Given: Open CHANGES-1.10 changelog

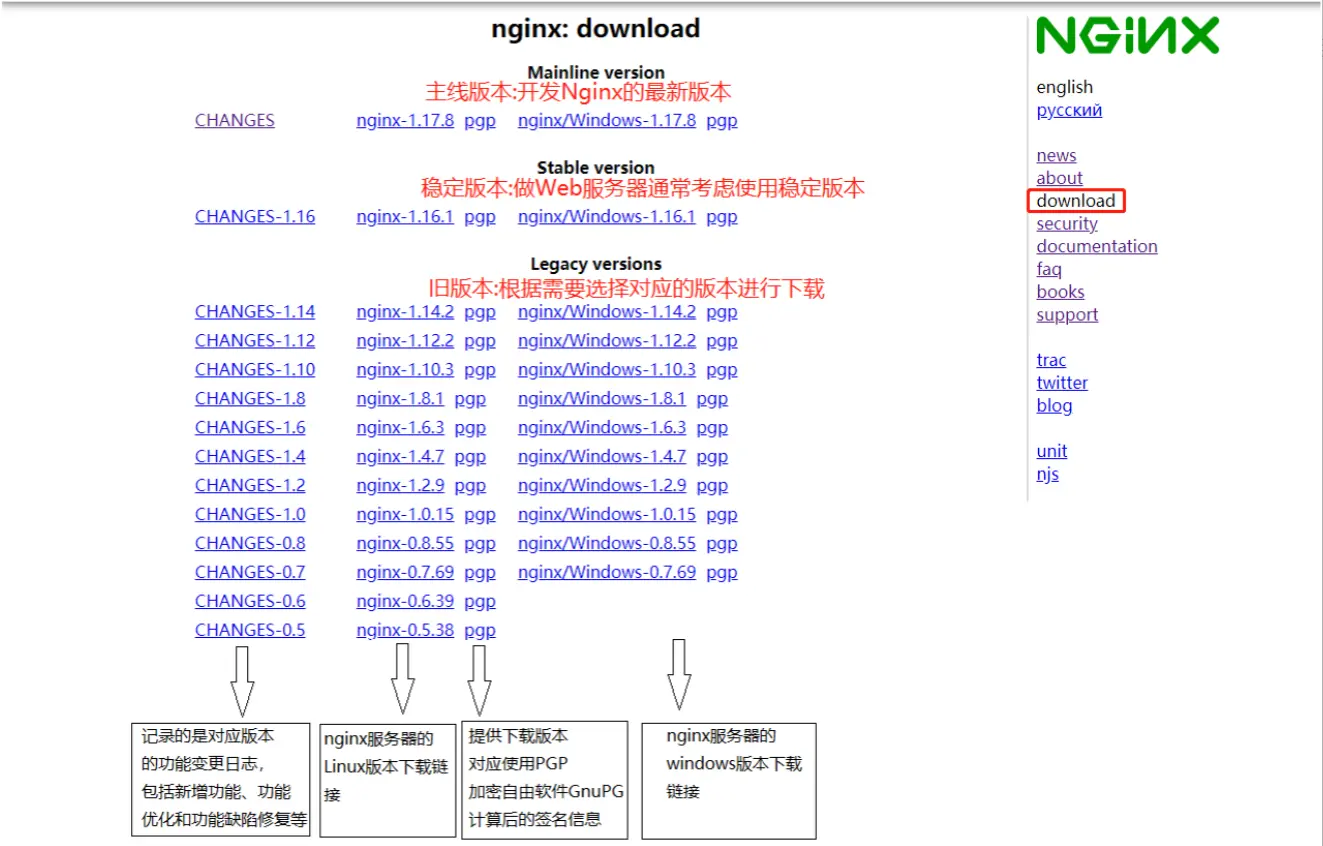Looking at the screenshot, I should 255,369.
